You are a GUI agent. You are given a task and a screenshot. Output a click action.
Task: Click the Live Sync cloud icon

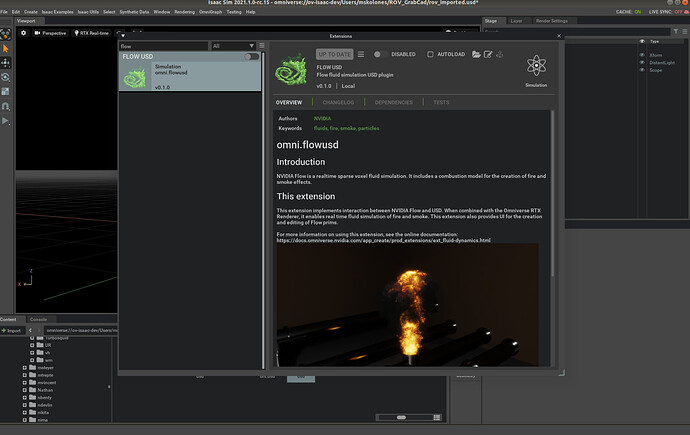686,12
